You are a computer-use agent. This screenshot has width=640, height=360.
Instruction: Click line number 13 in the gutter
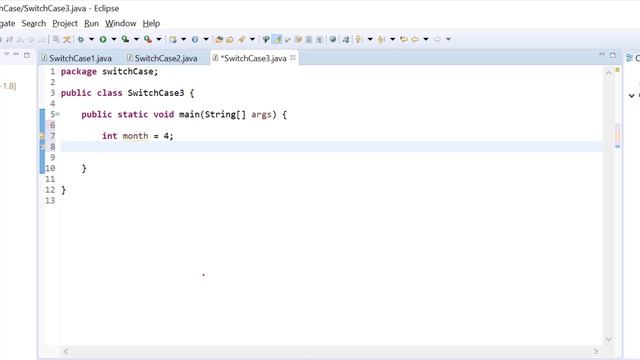[50, 200]
